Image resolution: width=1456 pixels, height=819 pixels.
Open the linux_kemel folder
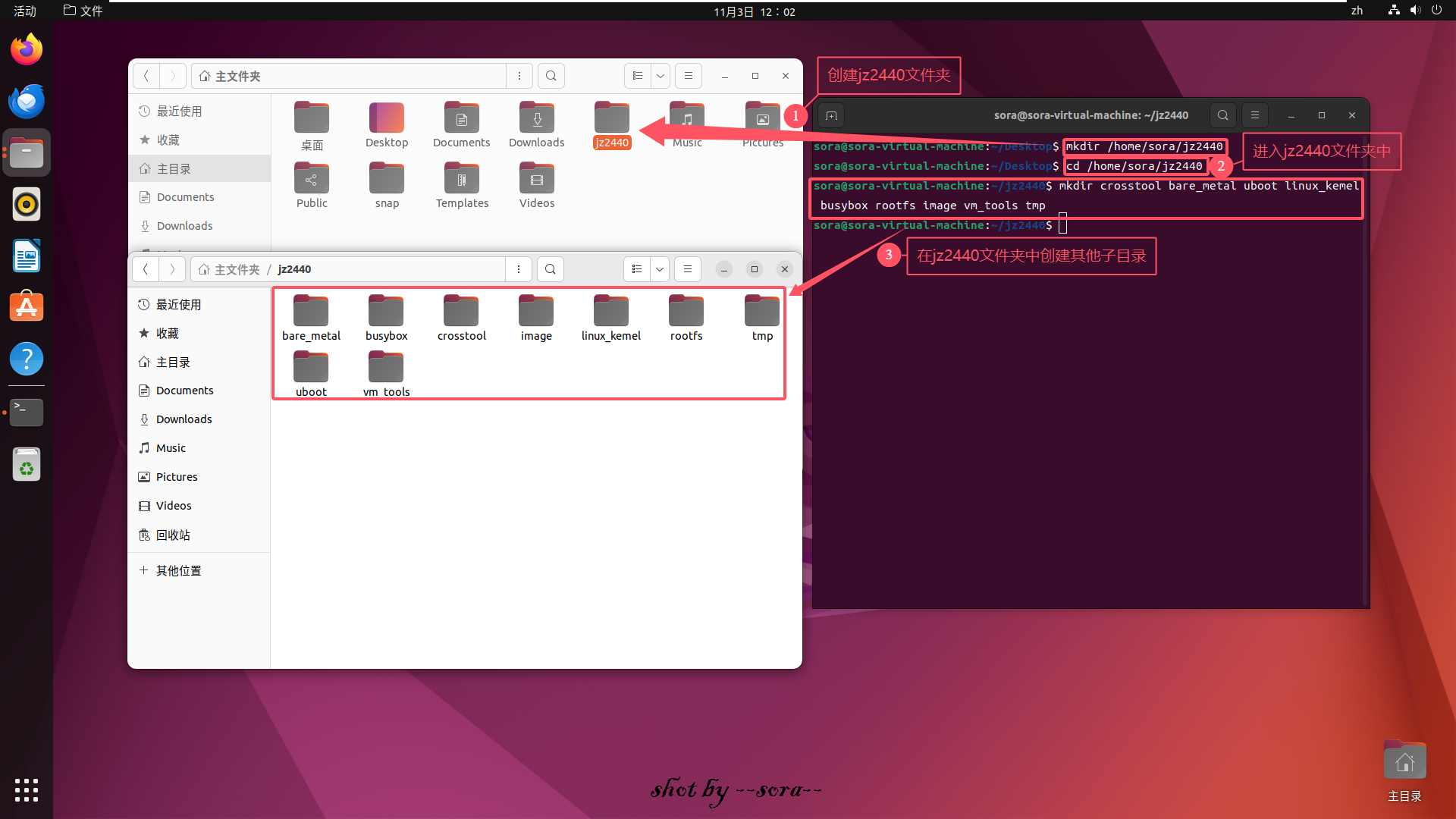tap(611, 318)
